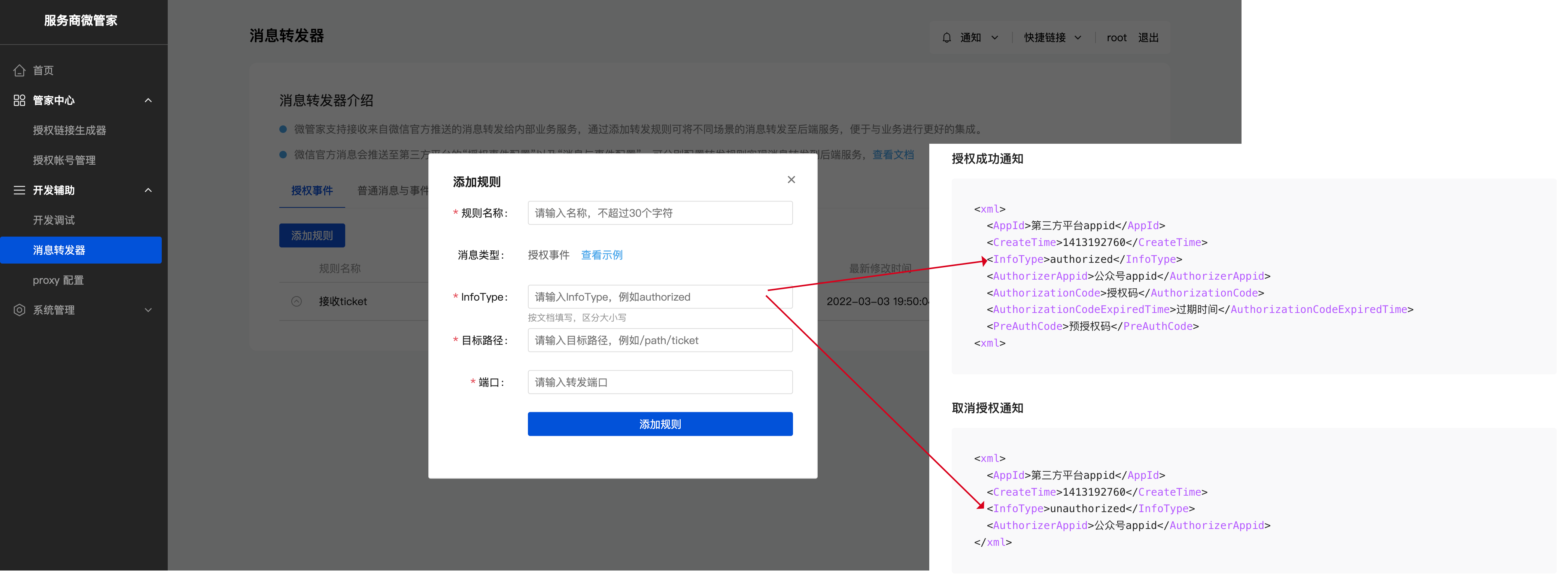Click the 查看示例 link
1568x584 pixels.
pyautogui.click(x=601, y=255)
